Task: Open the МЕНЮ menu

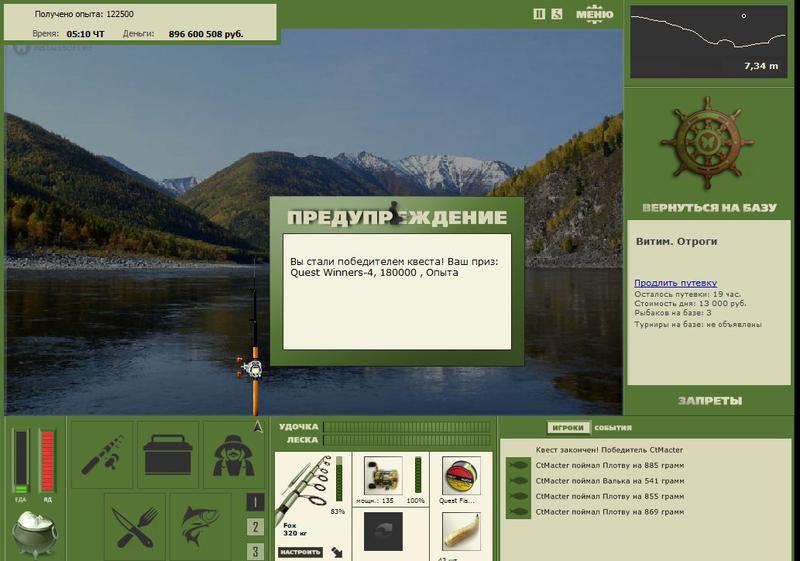Action: click(x=594, y=14)
